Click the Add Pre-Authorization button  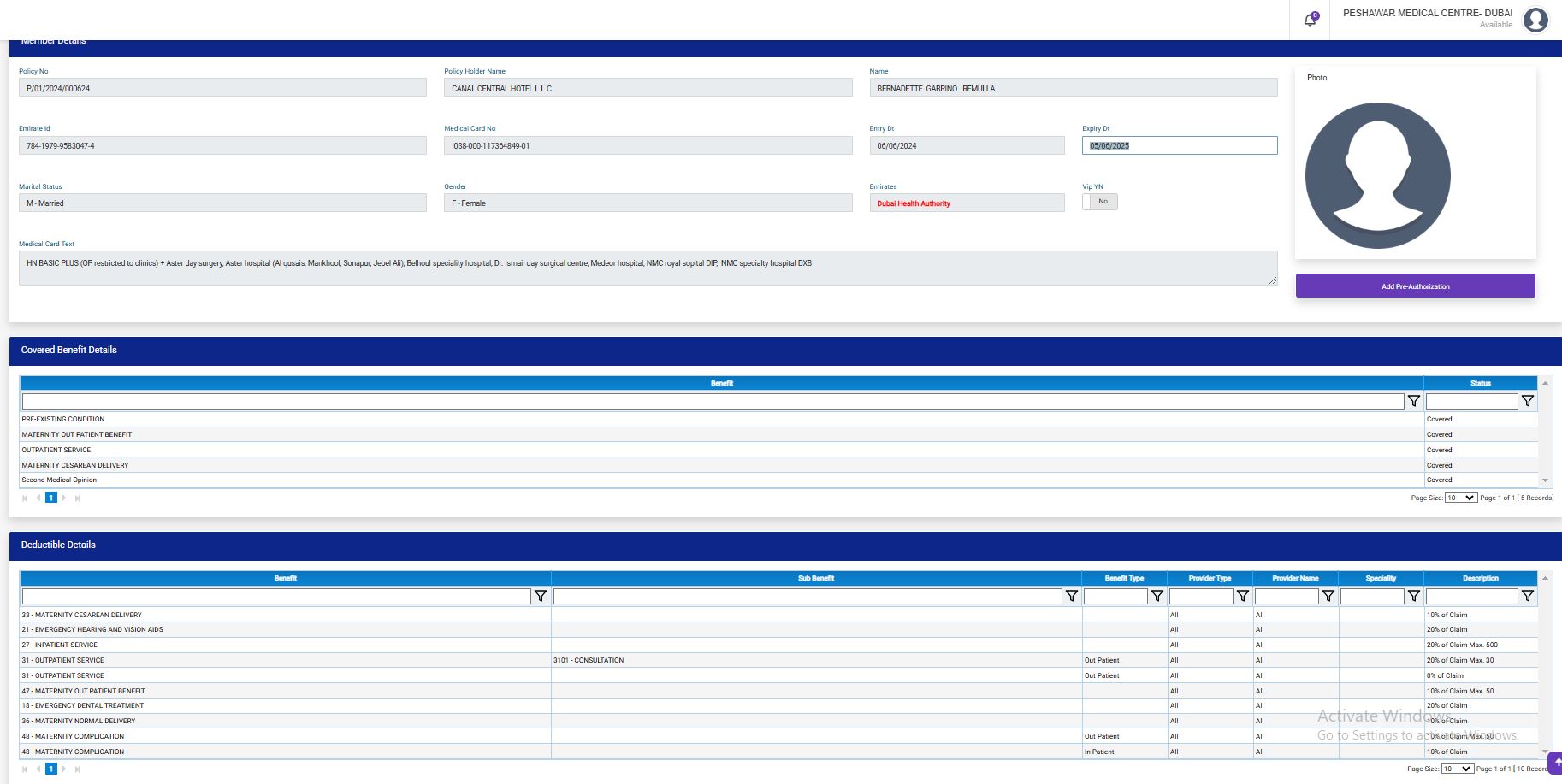tap(1415, 286)
